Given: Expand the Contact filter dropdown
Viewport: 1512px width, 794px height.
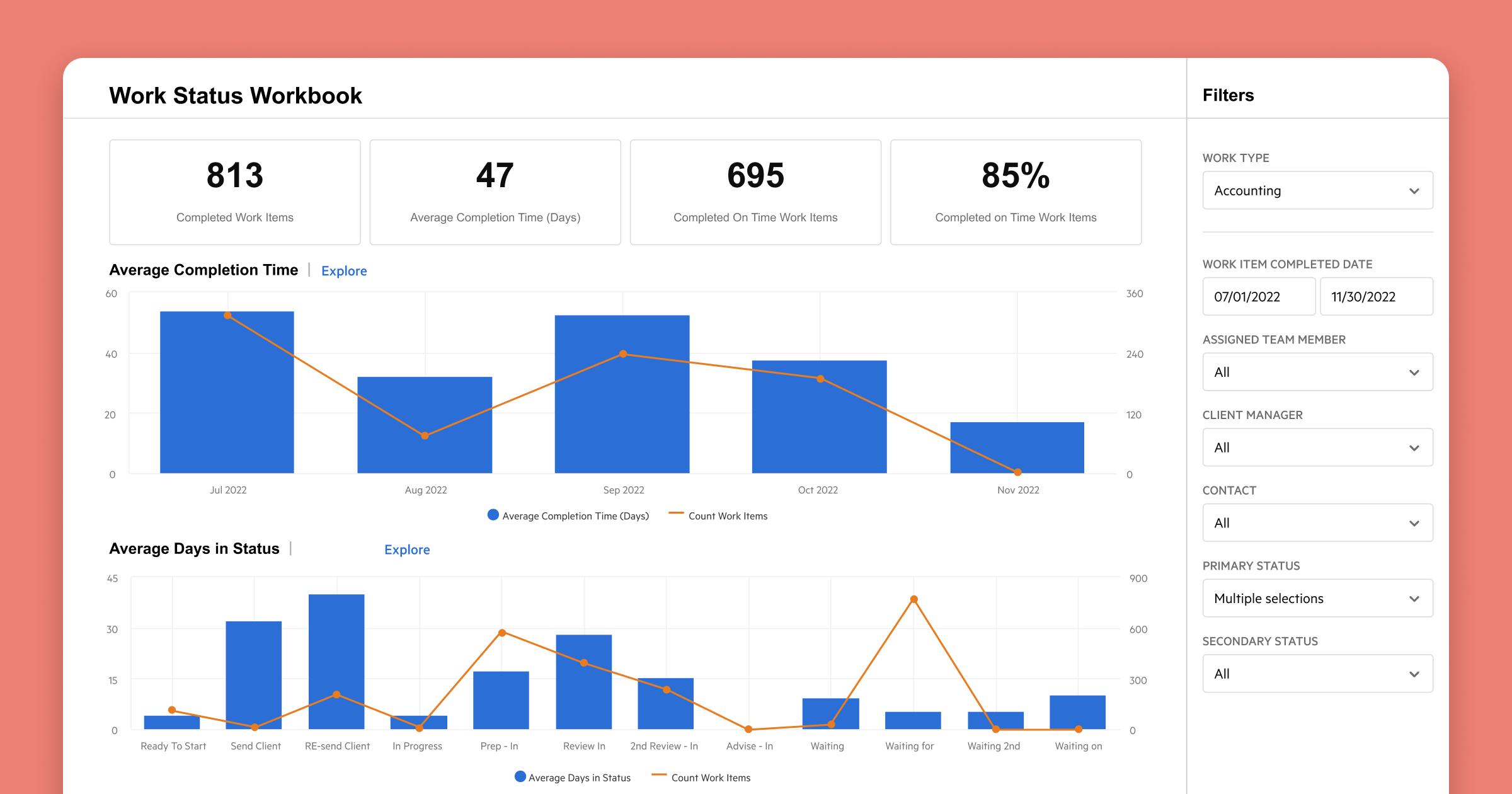Looking at the screenshot, I should click(1317, 523).
